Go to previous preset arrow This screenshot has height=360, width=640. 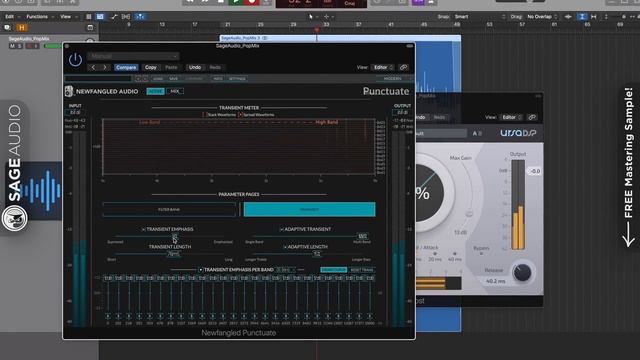pyautogui.click(x=93, y=67)
